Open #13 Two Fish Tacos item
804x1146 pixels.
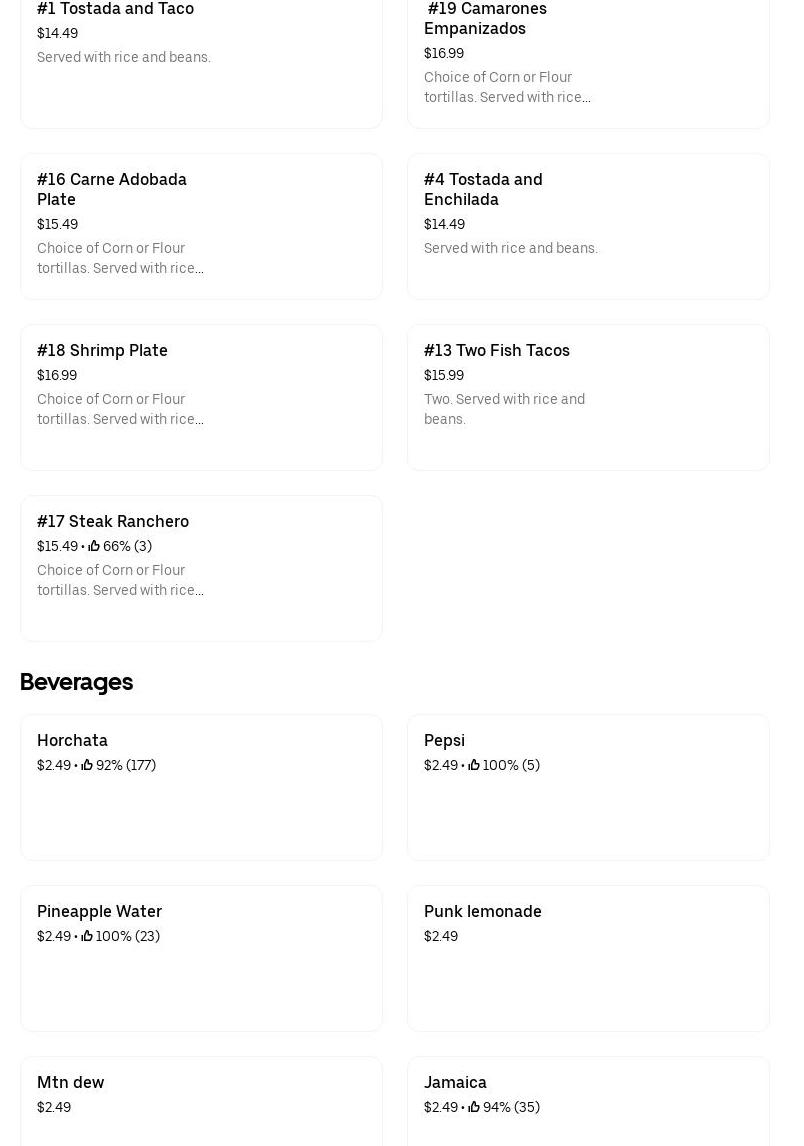[588, 397]
